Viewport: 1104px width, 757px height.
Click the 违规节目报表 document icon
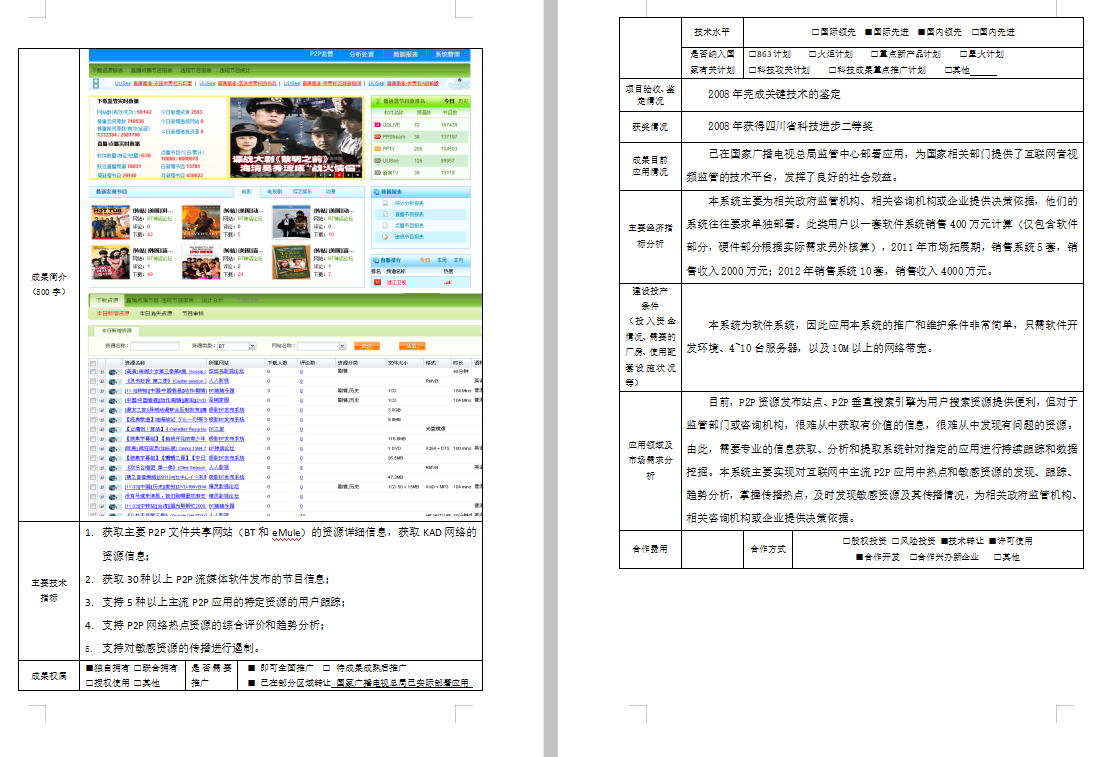coord(386,236)
